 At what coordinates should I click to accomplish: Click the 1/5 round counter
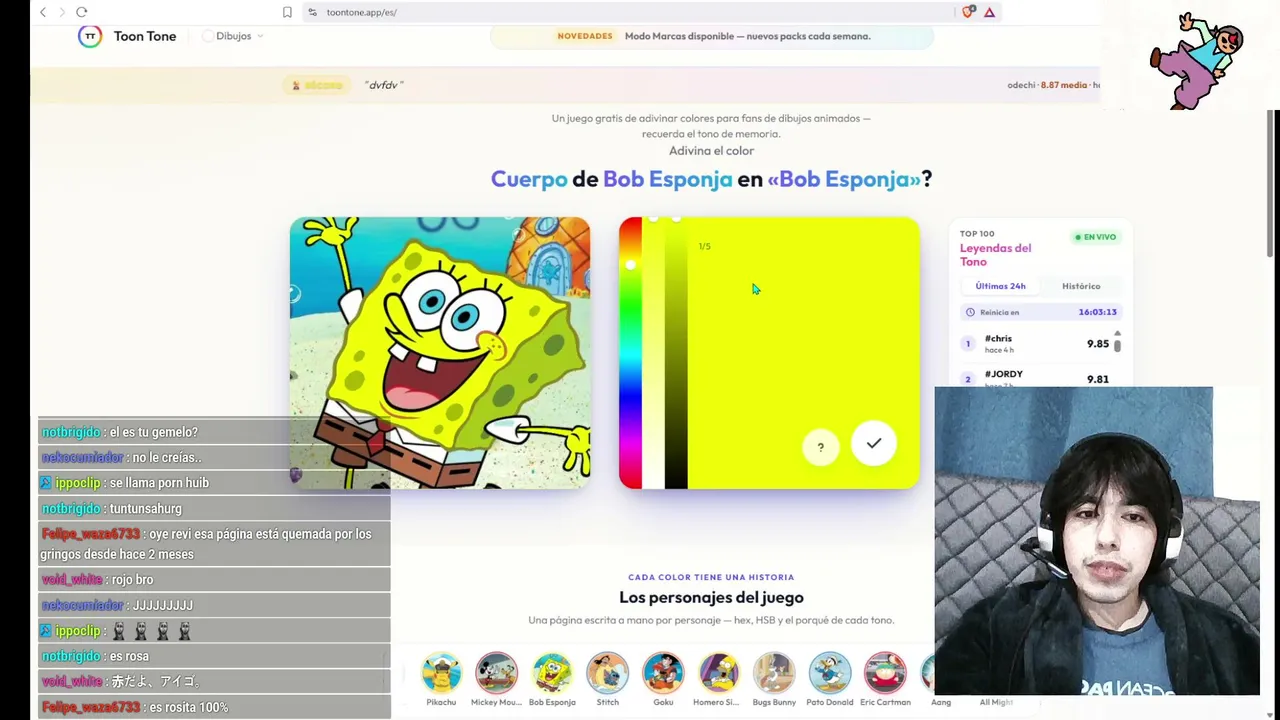tap(704, 246)
